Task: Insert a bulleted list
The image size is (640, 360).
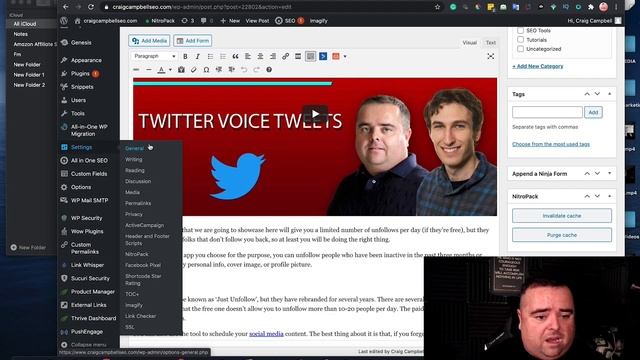Action: [210, 56]
